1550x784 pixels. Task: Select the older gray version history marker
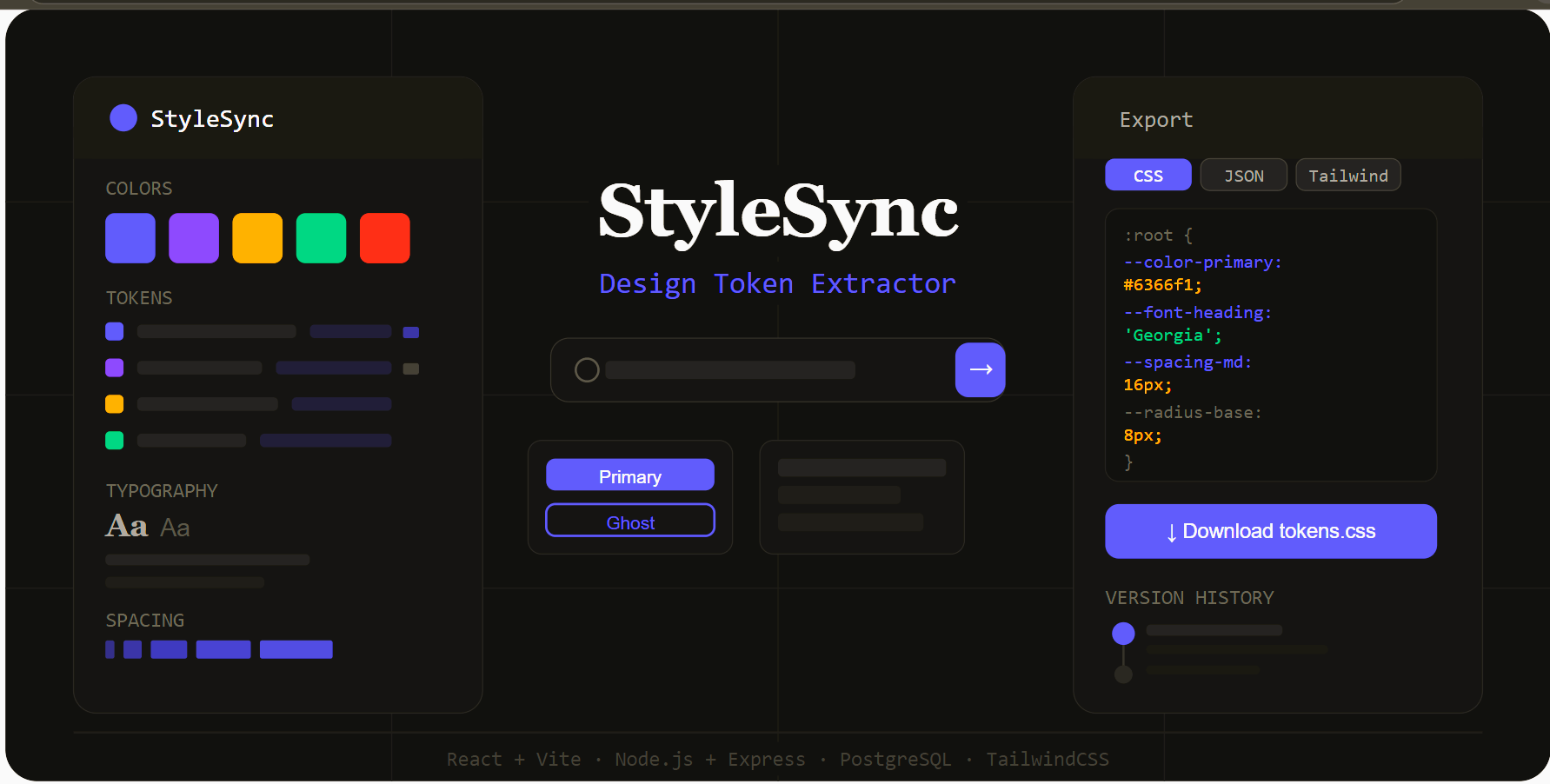pos(1123,674)
